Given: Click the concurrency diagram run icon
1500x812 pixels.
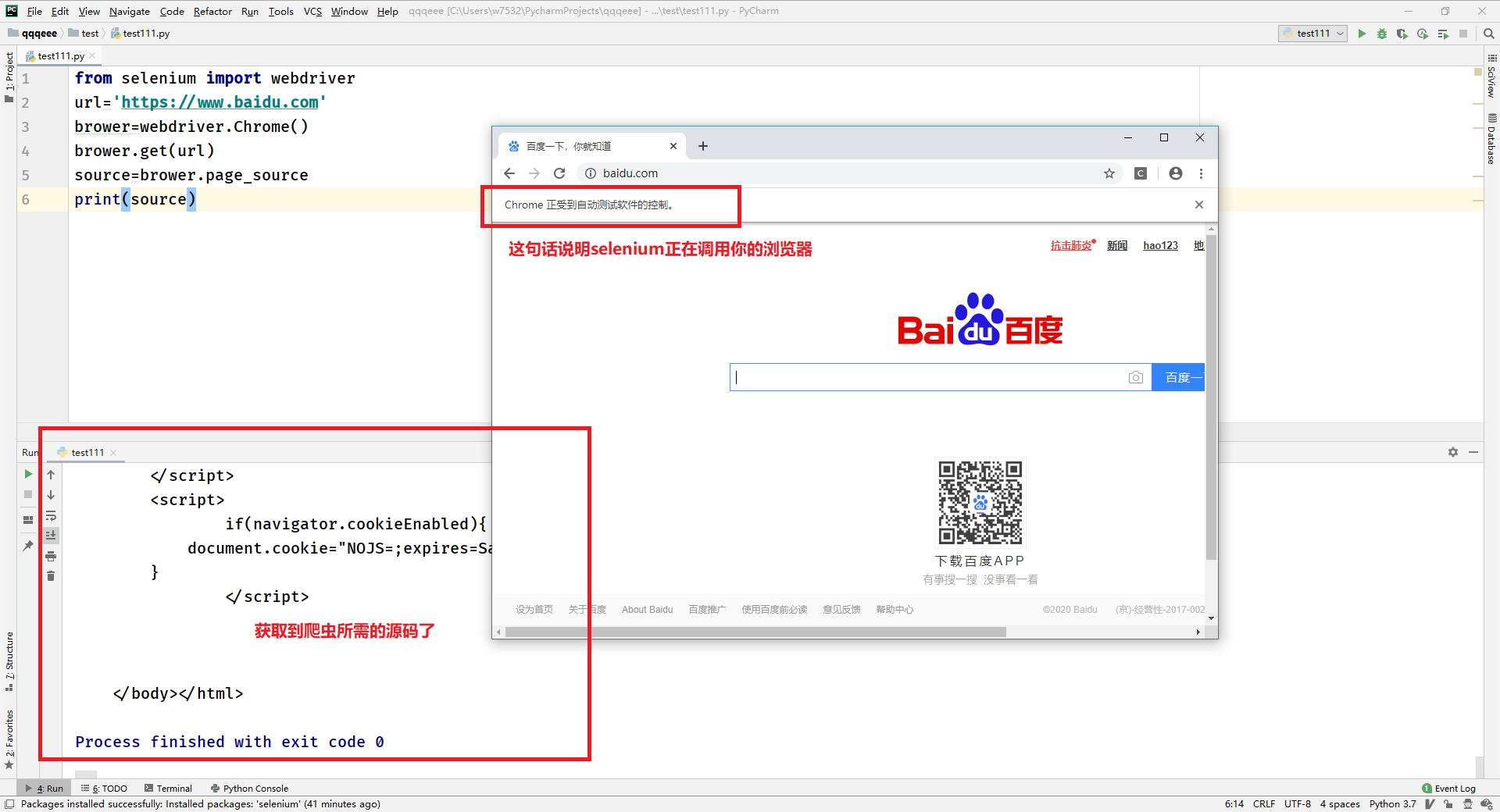Looking at the screenshot, I should pyautogui.click(x=1443, y=34).
